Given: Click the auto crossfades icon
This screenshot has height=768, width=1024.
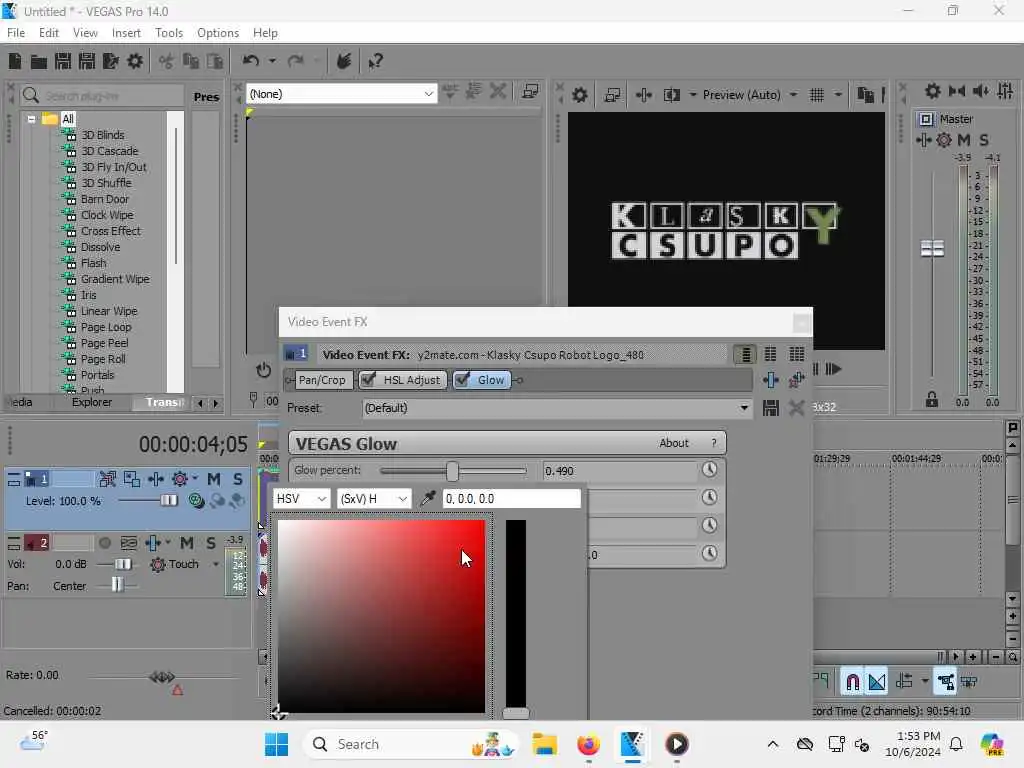Looking at the screenshot, I should [877, 682].
